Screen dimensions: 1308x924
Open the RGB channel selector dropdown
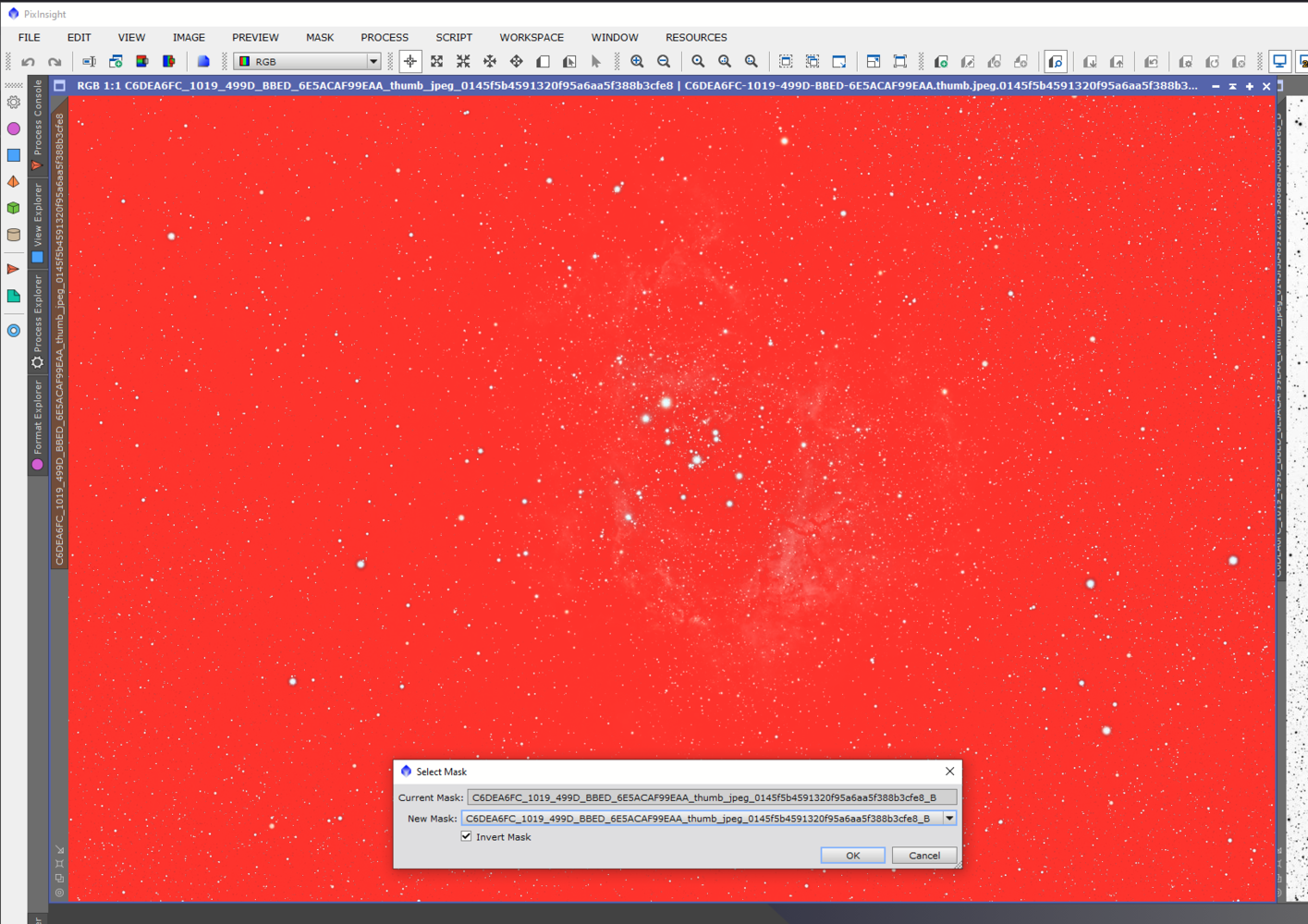(x=307, y=62)
